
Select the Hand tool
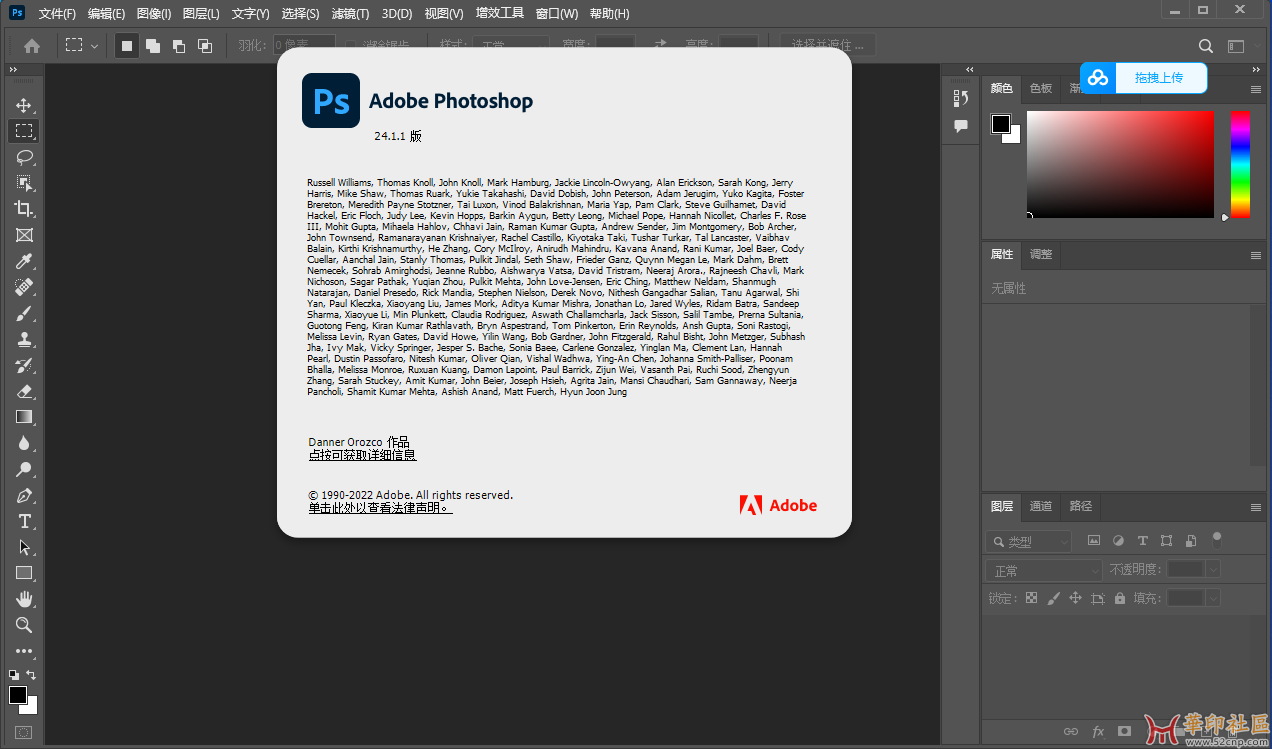pyautogui.click(x=23, y=599)
